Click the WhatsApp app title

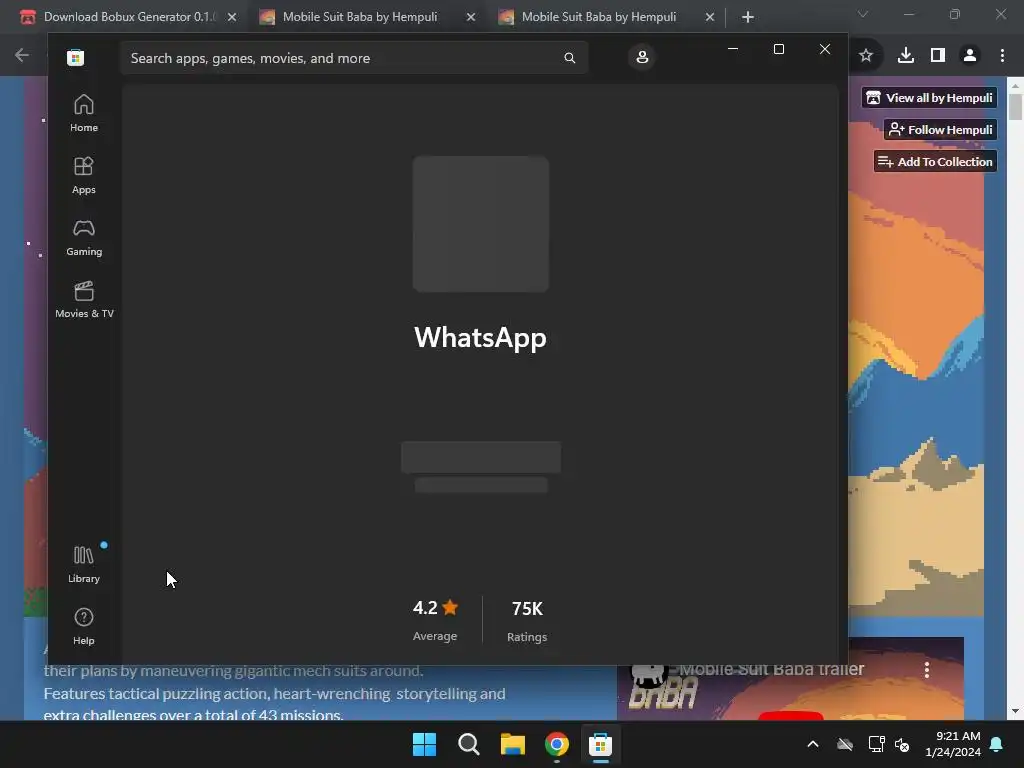[x=480, y=338]
